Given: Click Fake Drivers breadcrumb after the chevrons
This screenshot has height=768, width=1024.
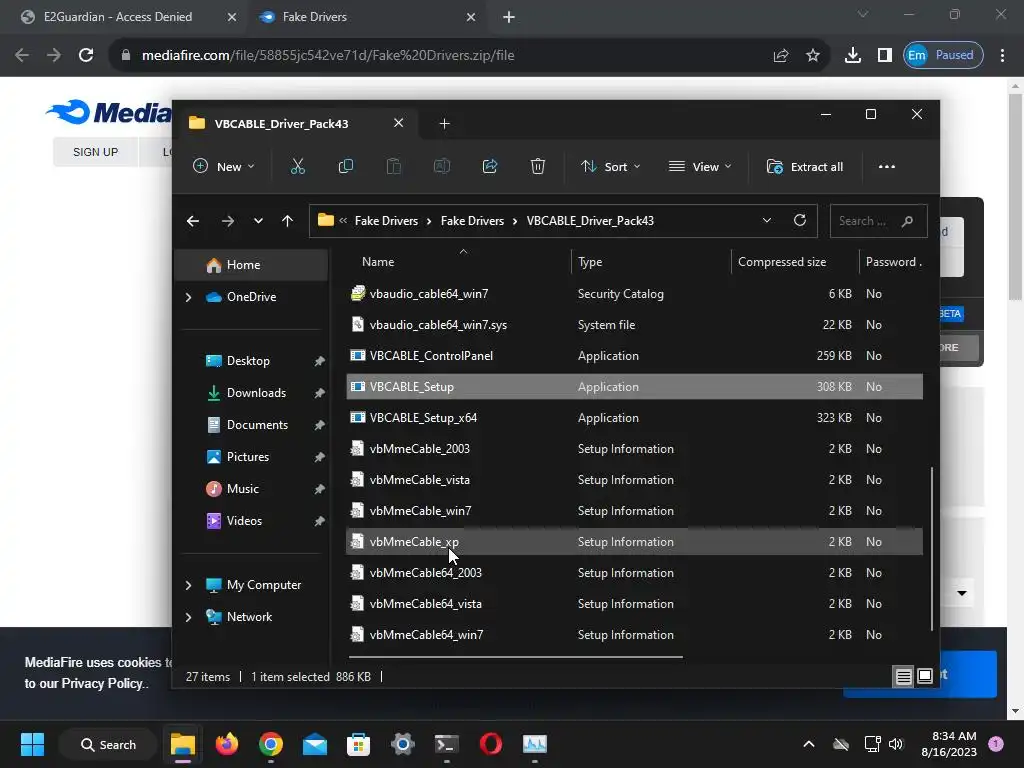Looking at the screenshot, I should (386, 221).
